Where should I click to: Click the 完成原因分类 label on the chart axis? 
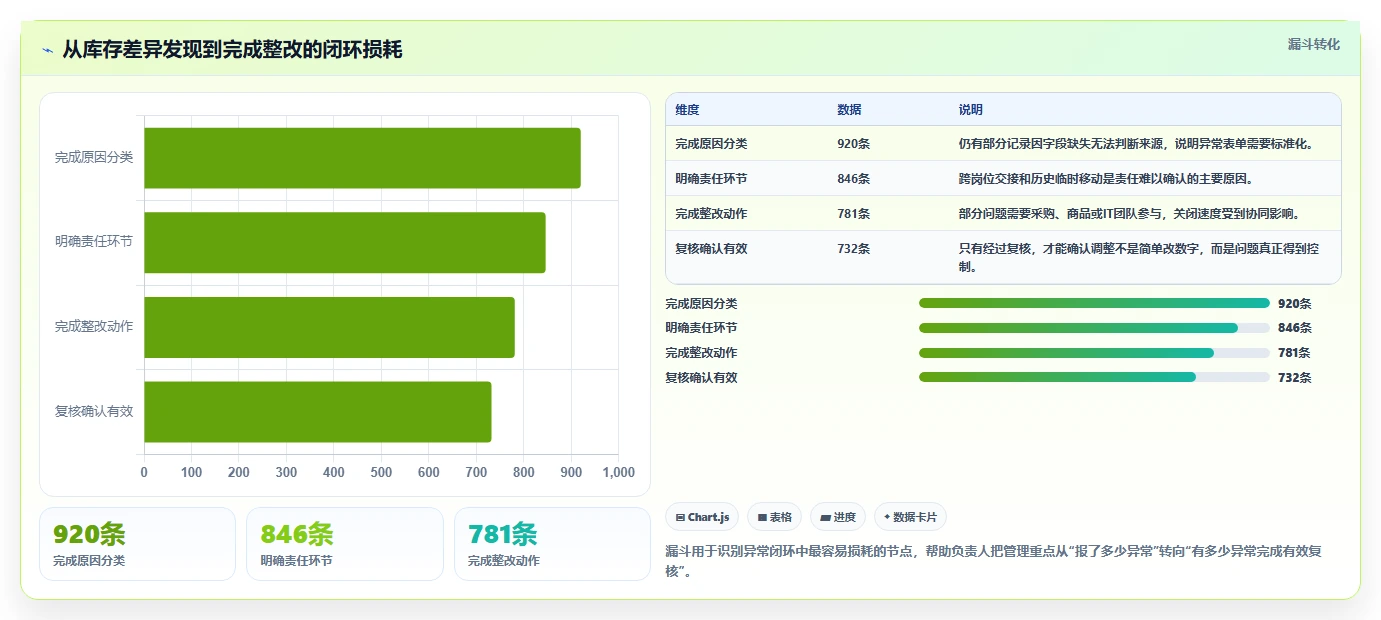[x=94, y=158]
